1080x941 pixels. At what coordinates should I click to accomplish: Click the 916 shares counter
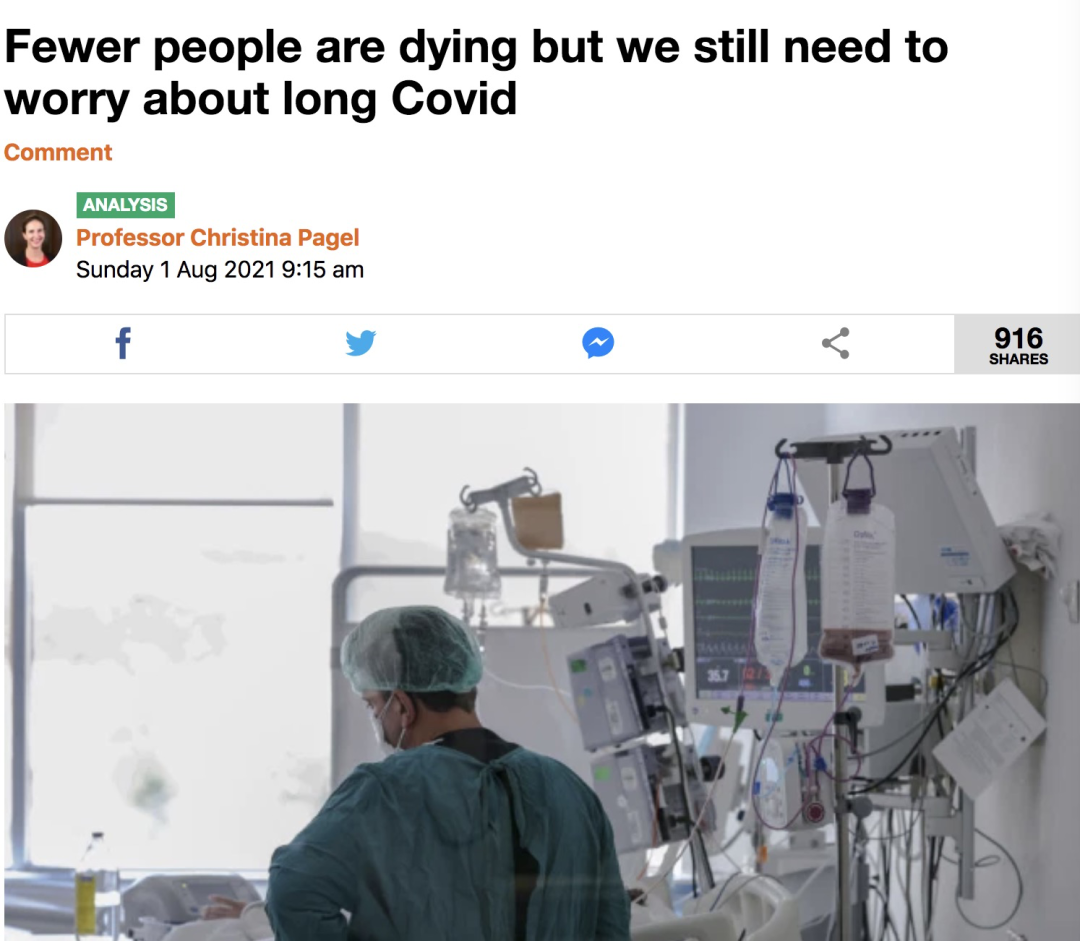[x=1017, y=344]
